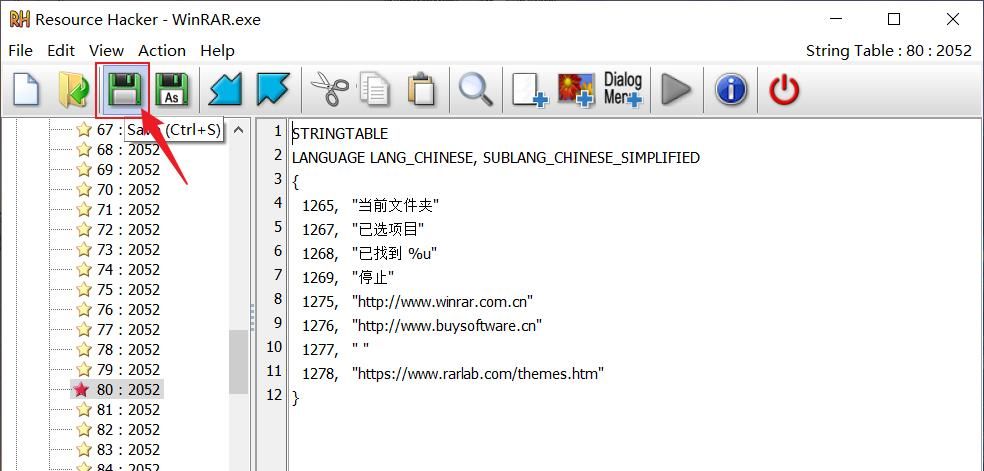
Task: Click string line 1268 "已找到 %u"
Action: pyautogui.click(x=370, y=253)
